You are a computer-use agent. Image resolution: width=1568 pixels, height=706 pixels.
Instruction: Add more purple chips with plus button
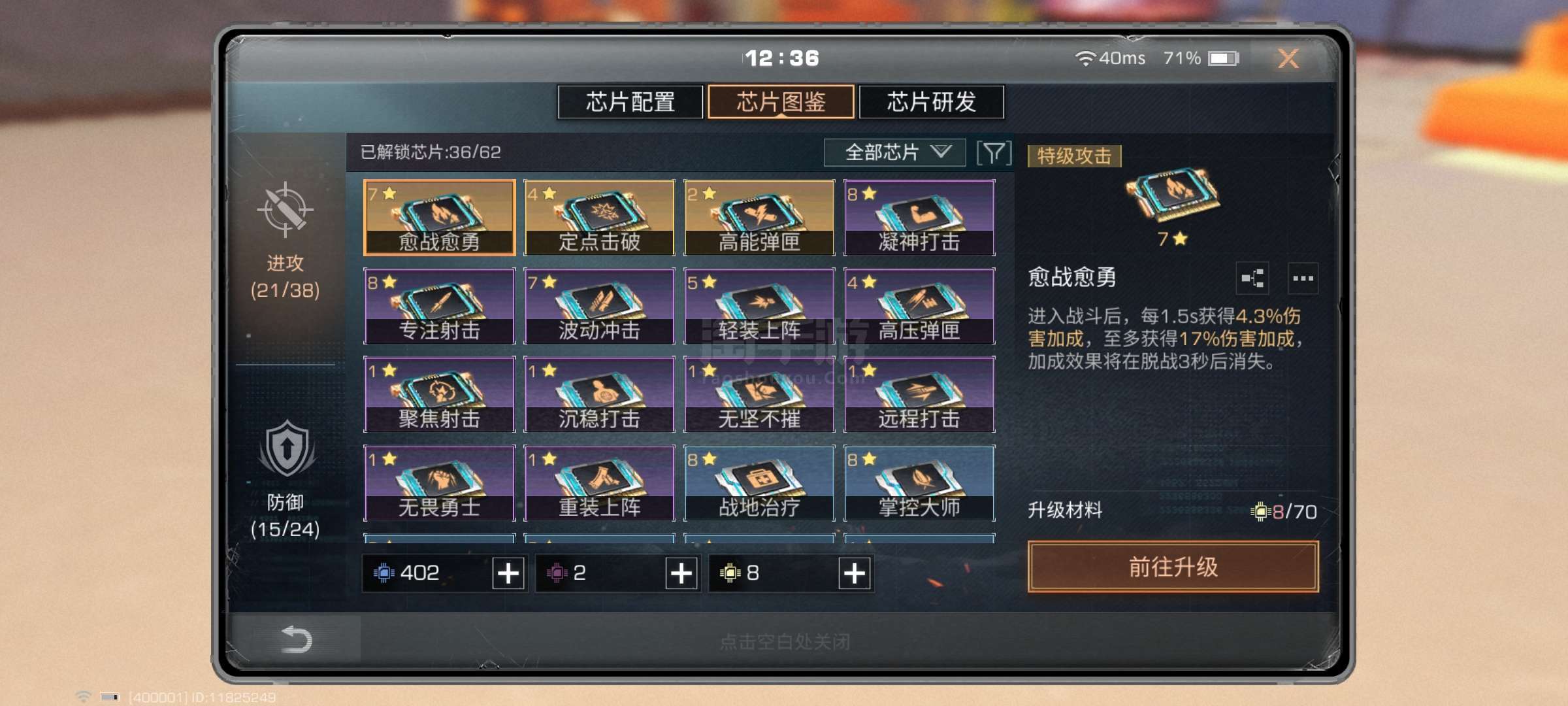pyautogui.click(x=681, y=573)
